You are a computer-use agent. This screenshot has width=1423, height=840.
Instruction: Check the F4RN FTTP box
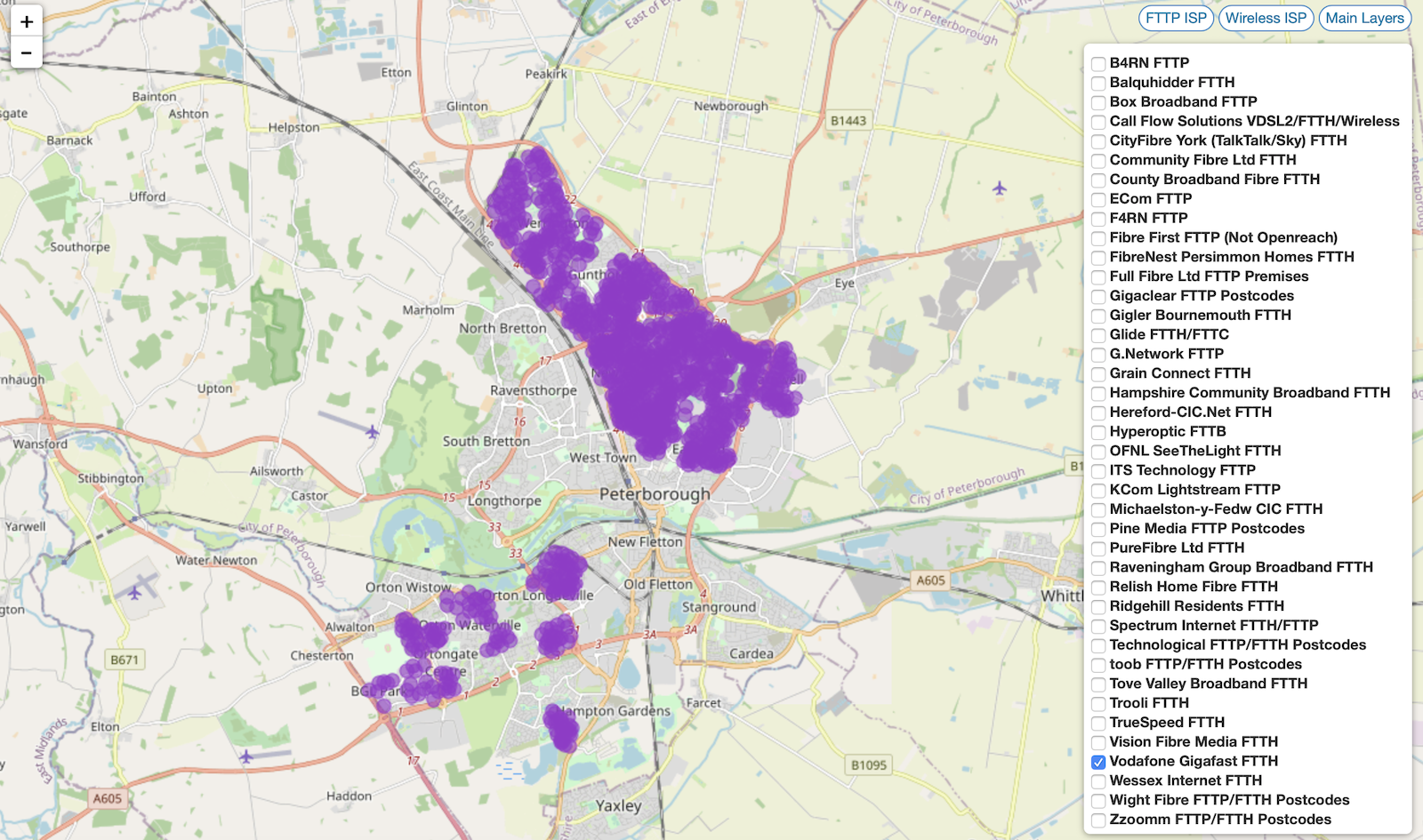coord(1098,220)
